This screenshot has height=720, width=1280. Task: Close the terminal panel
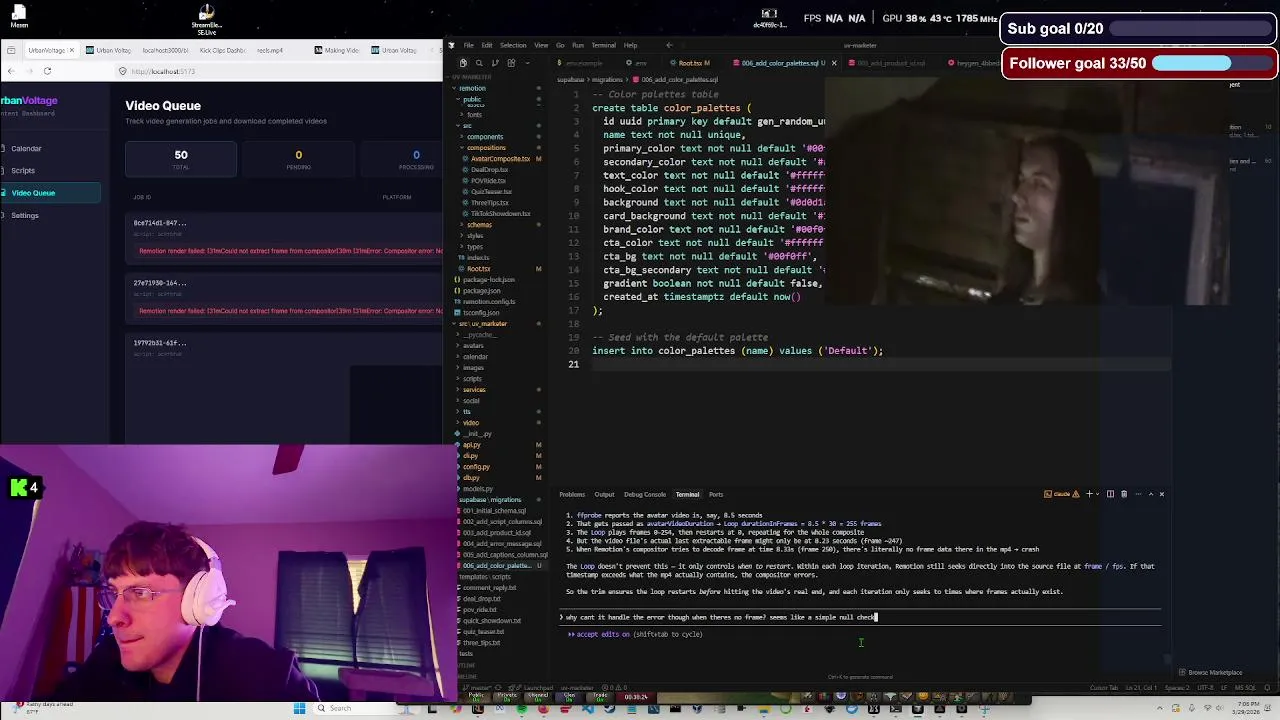(x=1161, y=494)
